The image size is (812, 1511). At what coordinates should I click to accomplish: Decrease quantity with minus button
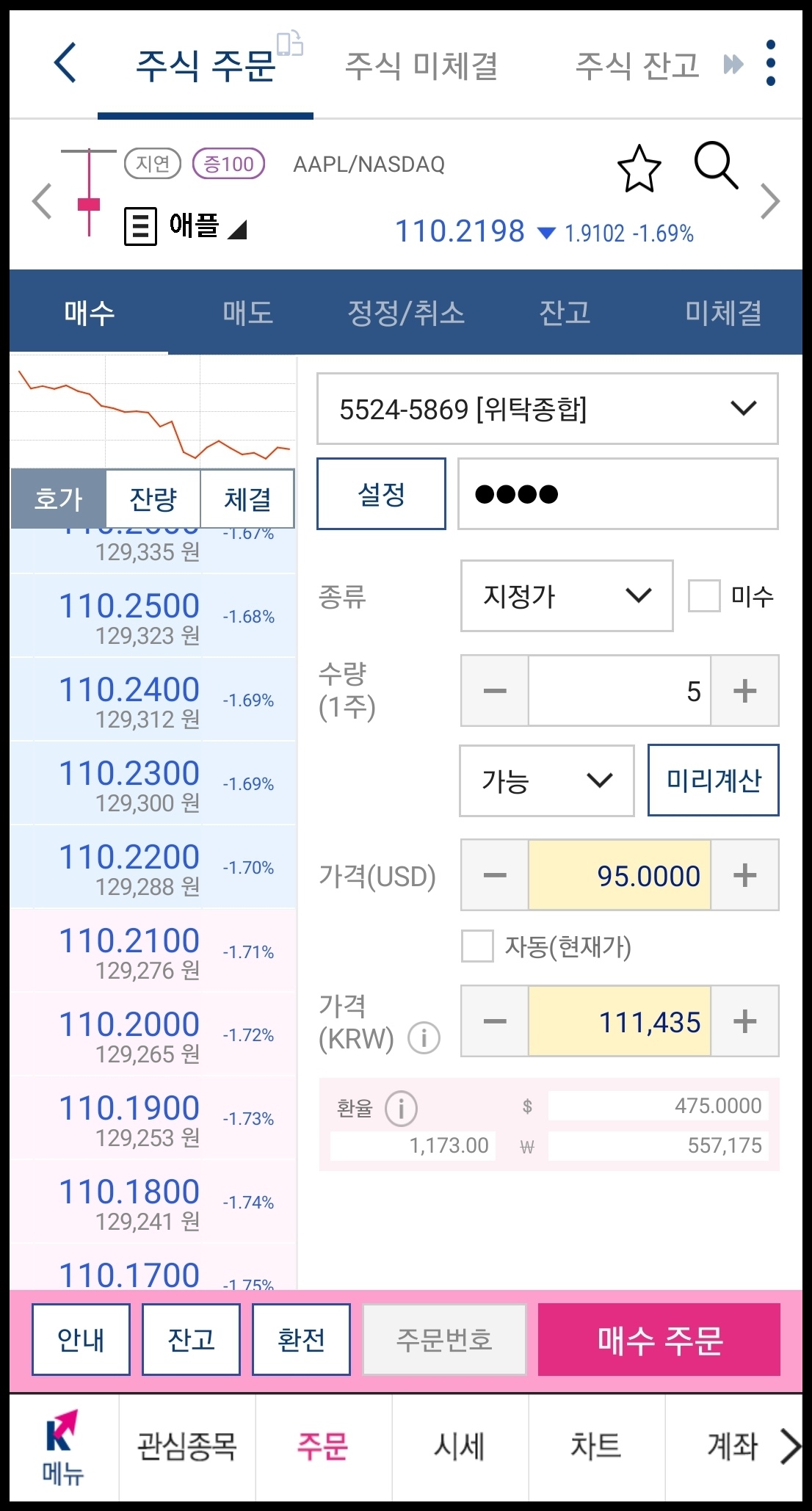[495, 691]
